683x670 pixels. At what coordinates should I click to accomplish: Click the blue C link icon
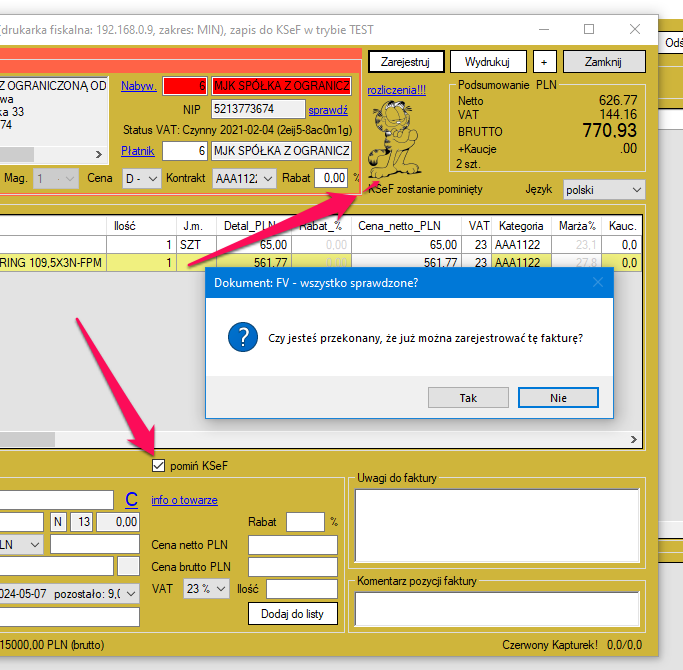pos(131,499)
